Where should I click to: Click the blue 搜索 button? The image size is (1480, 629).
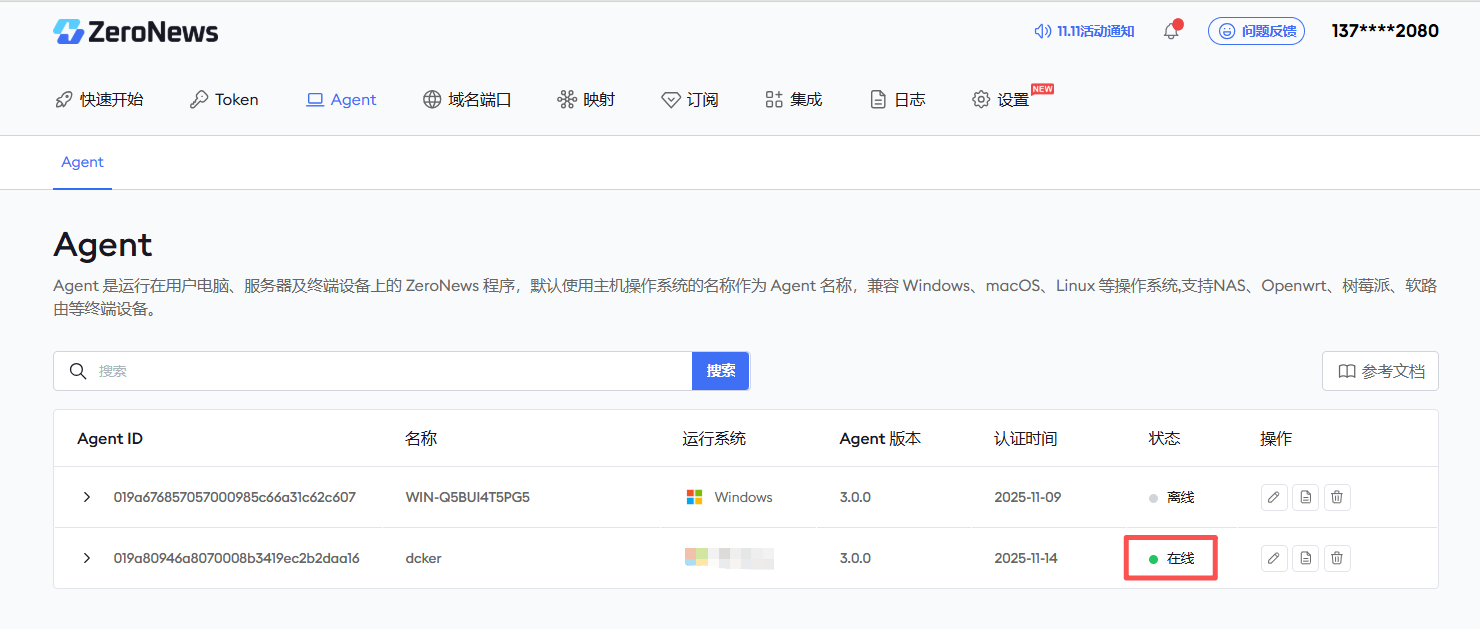tap(720, 371)
